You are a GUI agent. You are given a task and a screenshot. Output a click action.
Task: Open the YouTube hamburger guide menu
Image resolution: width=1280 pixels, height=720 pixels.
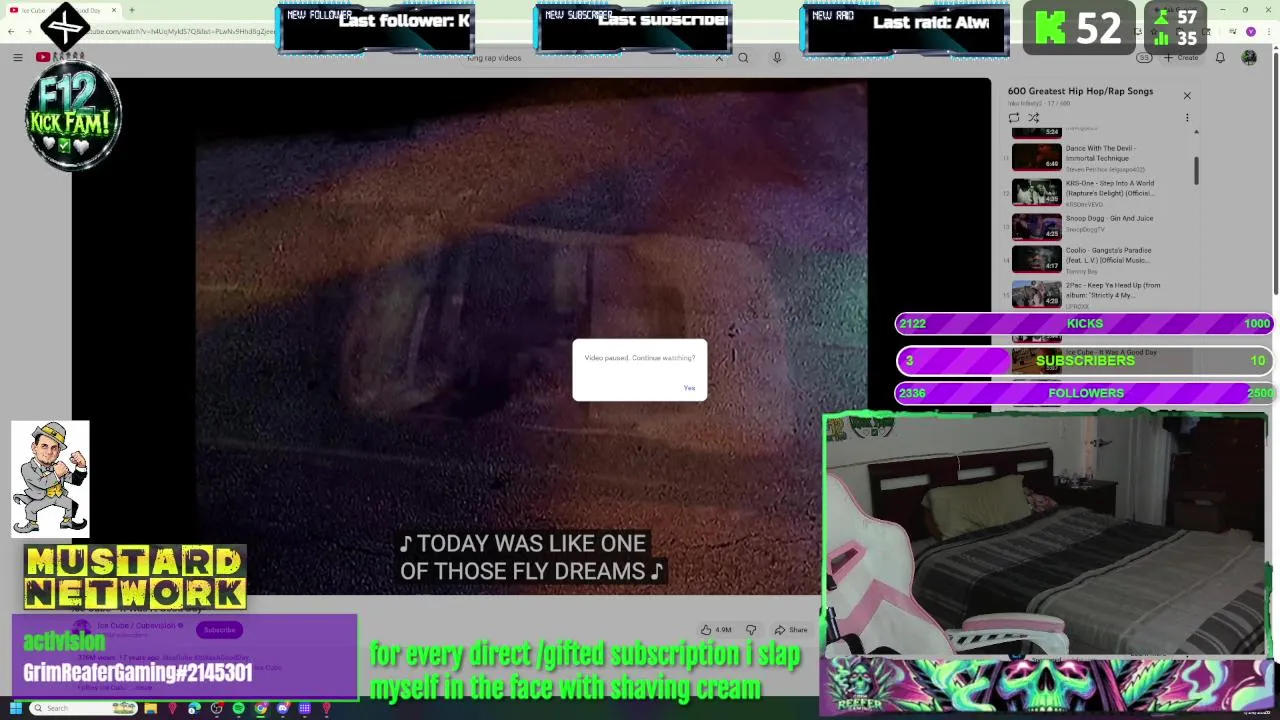[x=17, y=58]
